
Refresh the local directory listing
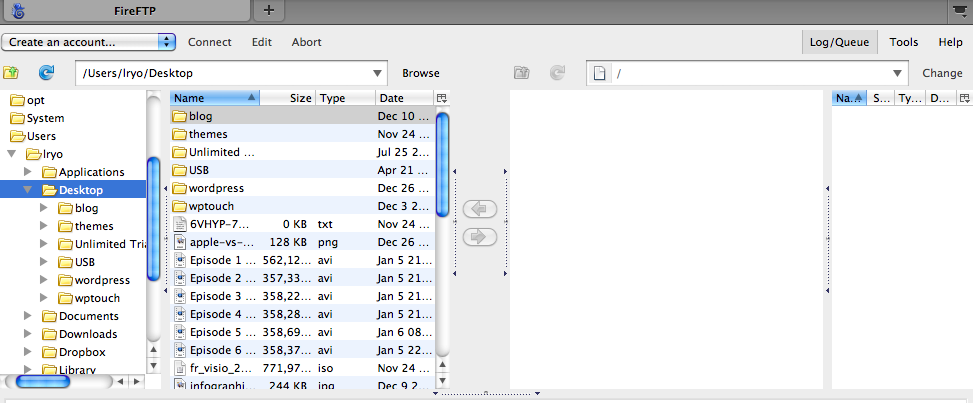coord(46,73)
